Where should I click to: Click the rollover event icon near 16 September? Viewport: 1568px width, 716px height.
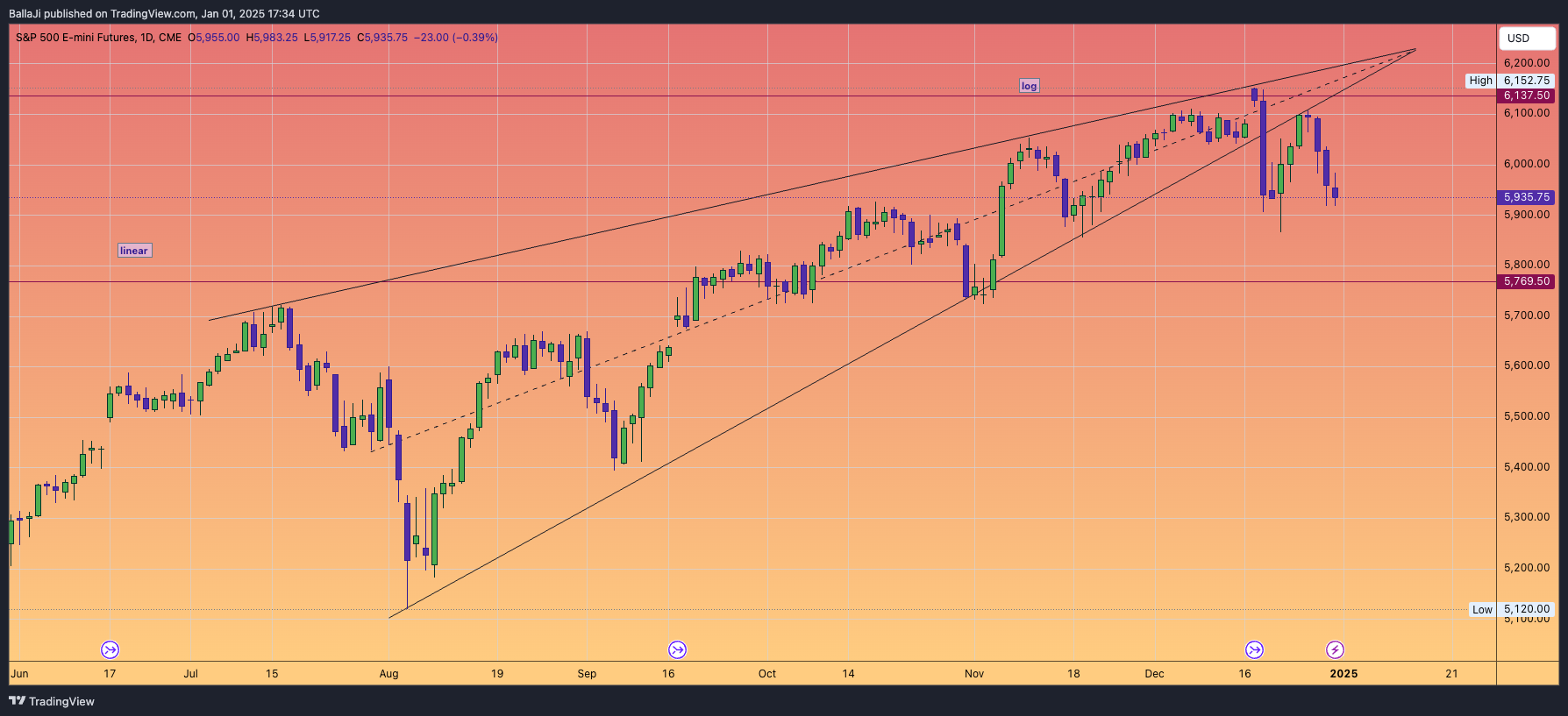pos(677,649)
